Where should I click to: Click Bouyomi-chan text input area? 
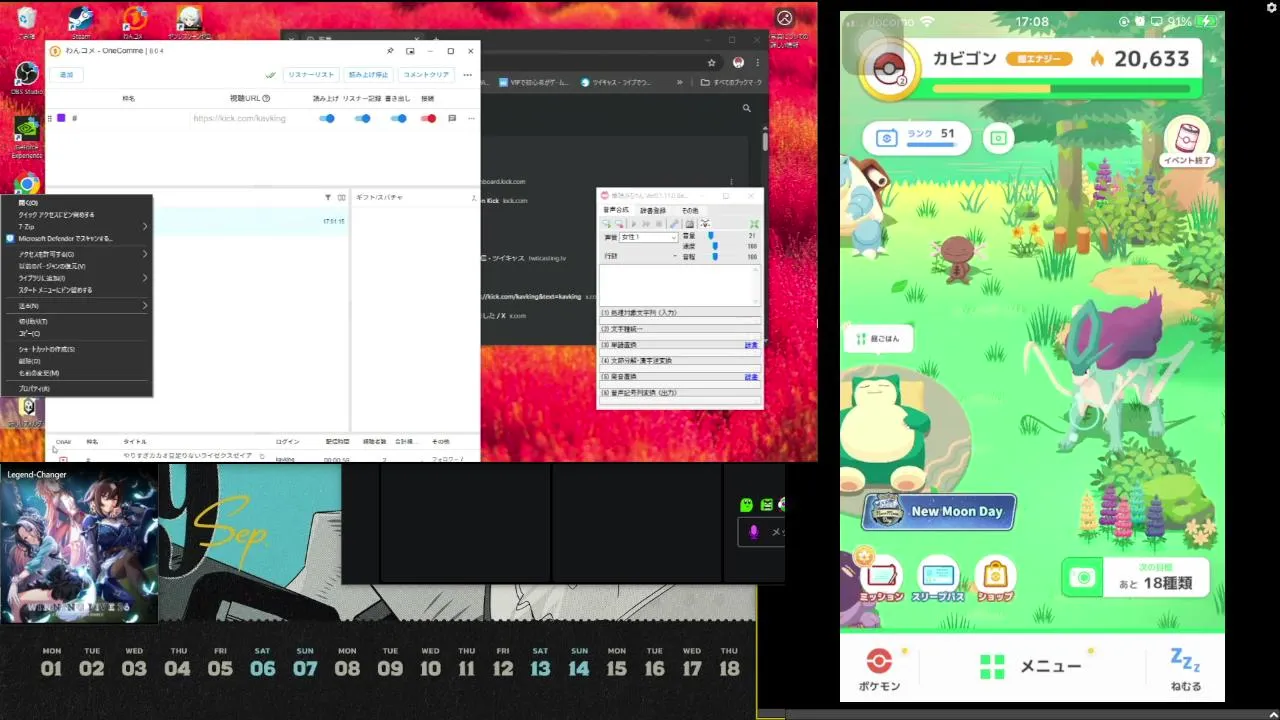coord(679,285)
